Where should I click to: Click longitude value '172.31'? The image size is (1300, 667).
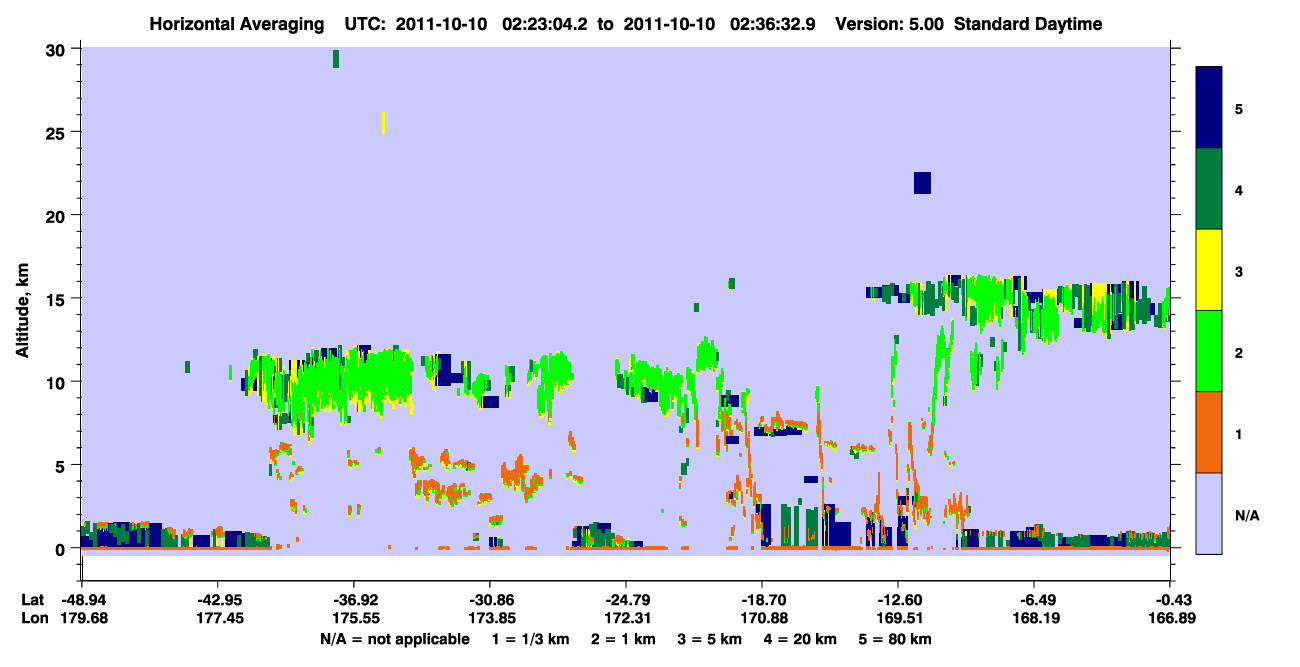pos(626,619)
